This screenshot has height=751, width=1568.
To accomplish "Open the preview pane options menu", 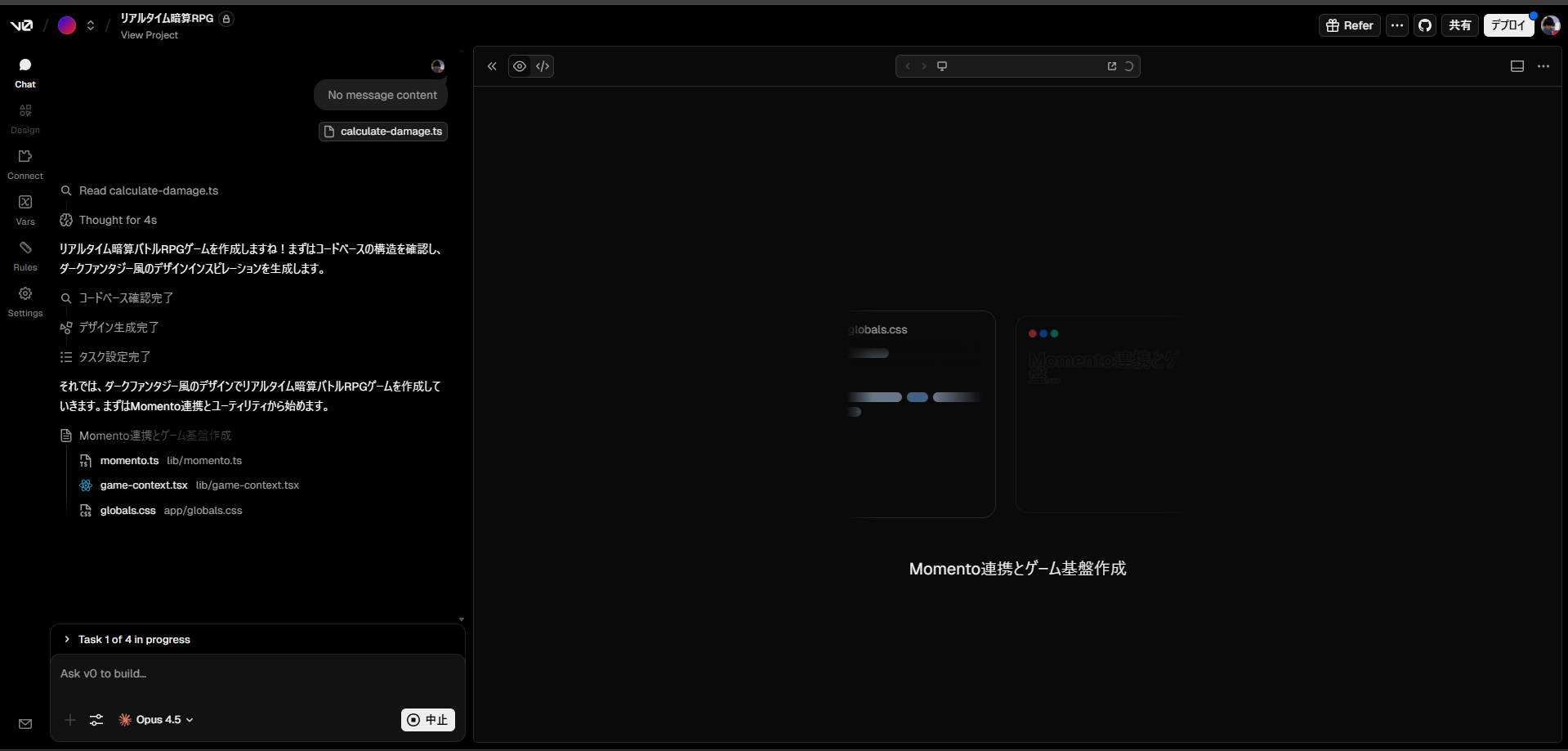I will (x=1544, y=66).
